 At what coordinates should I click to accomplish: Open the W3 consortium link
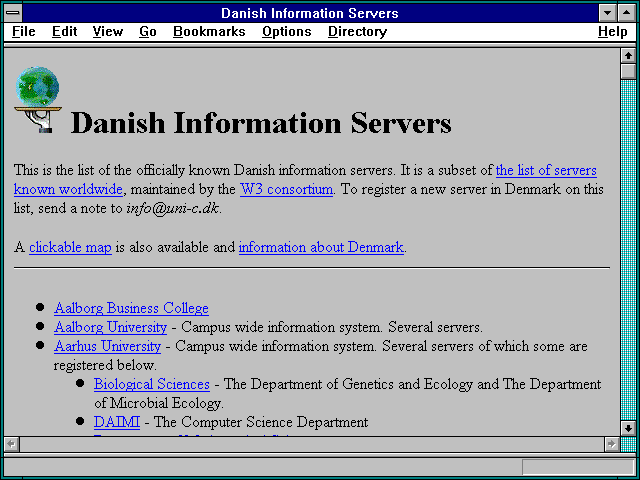(x=286, y=189)
